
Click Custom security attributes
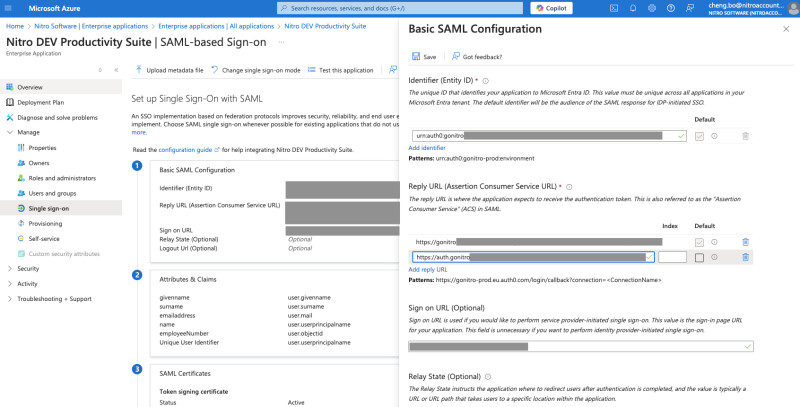(61, 253)
